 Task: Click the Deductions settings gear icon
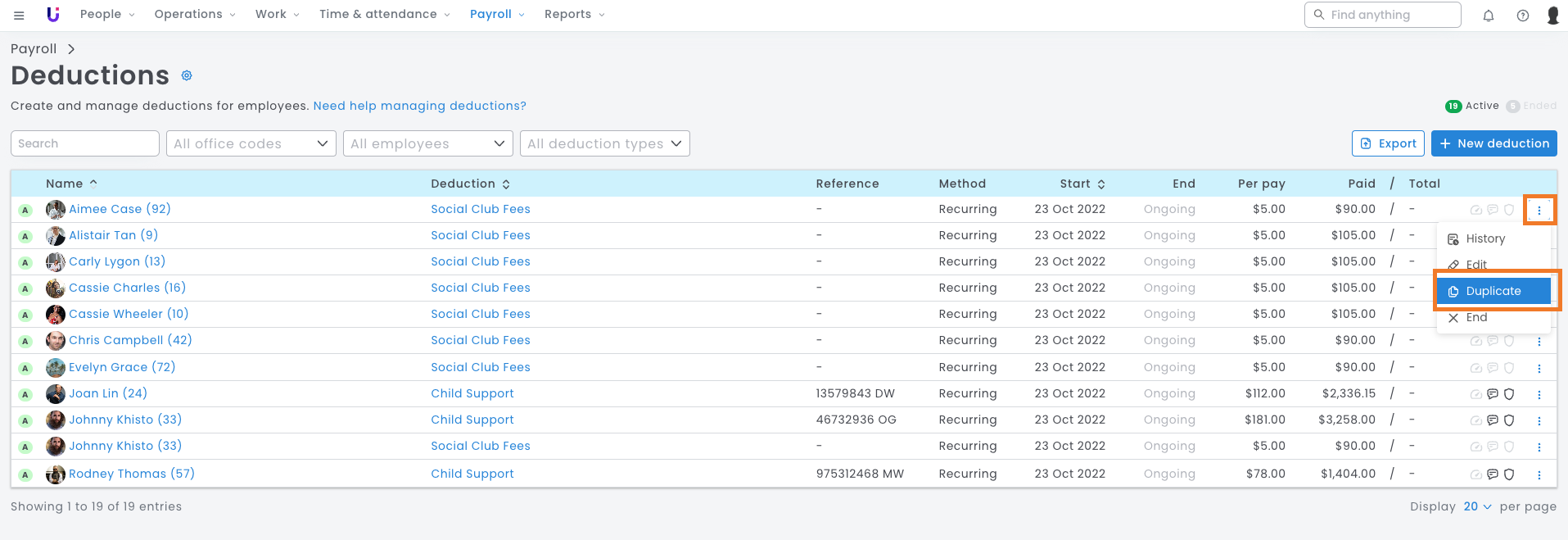tap(187, 75)
